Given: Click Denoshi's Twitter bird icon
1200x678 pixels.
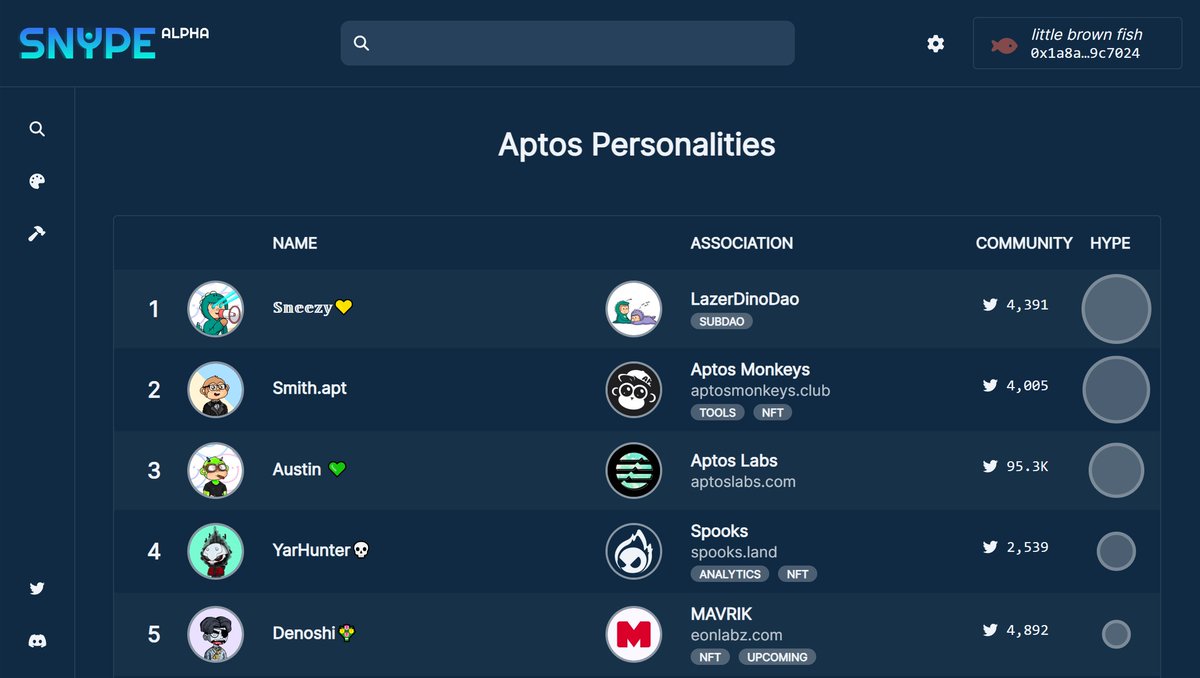Looking at the screenshot, I should pos(990,630).
